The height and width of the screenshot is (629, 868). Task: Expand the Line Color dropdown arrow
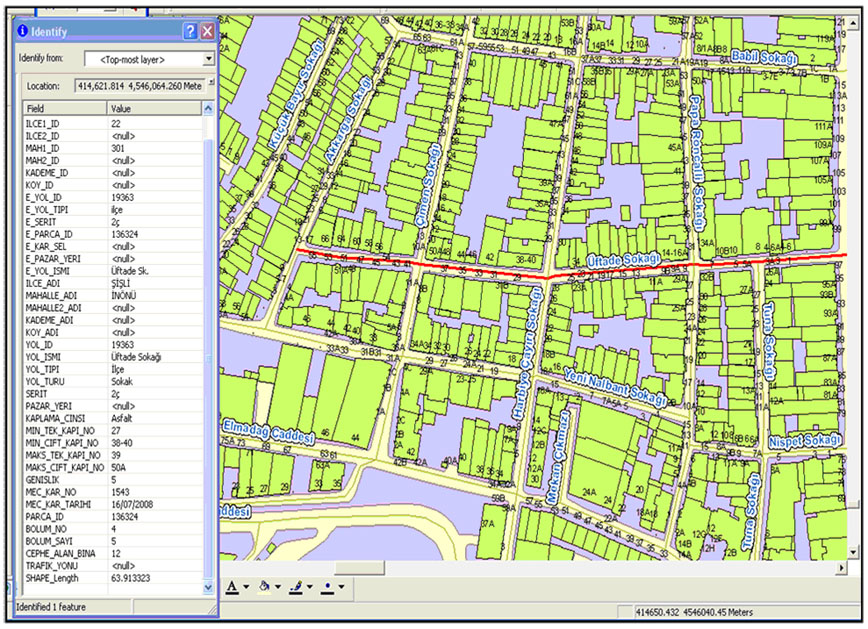tap(310, 588)
